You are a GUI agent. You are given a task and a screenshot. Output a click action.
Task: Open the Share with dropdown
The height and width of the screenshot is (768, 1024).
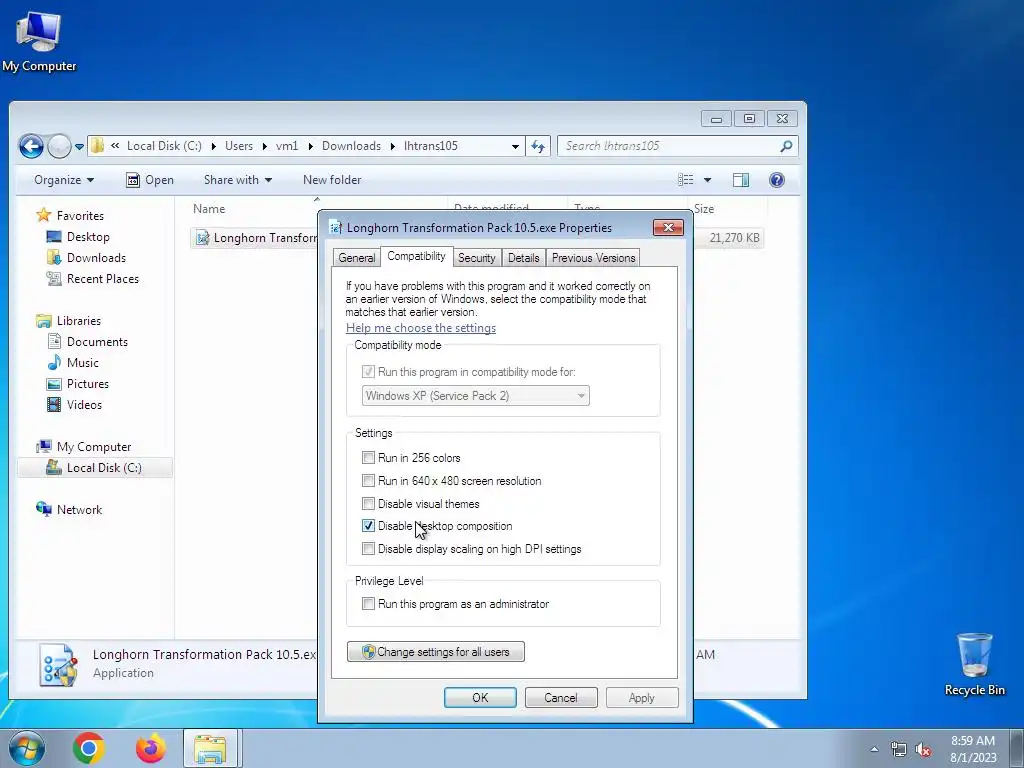click(238, 180)
